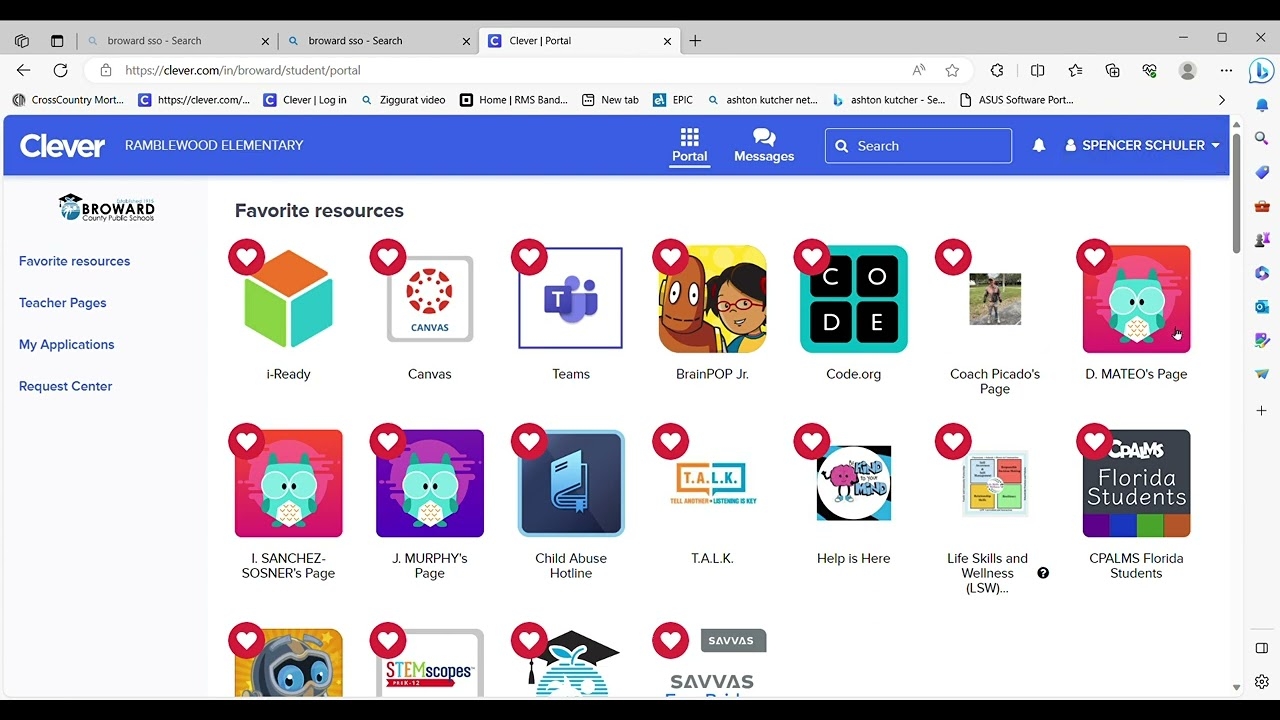This screenshot has height=720, width=1280.
Task: Click the notifications bell icon
Action: (x=1039, y=146)
